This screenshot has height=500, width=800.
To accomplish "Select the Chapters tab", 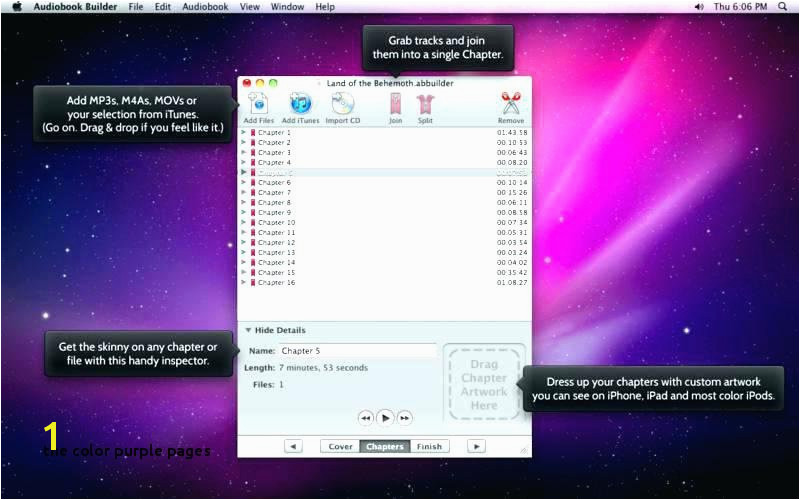I will coord(385,446).
